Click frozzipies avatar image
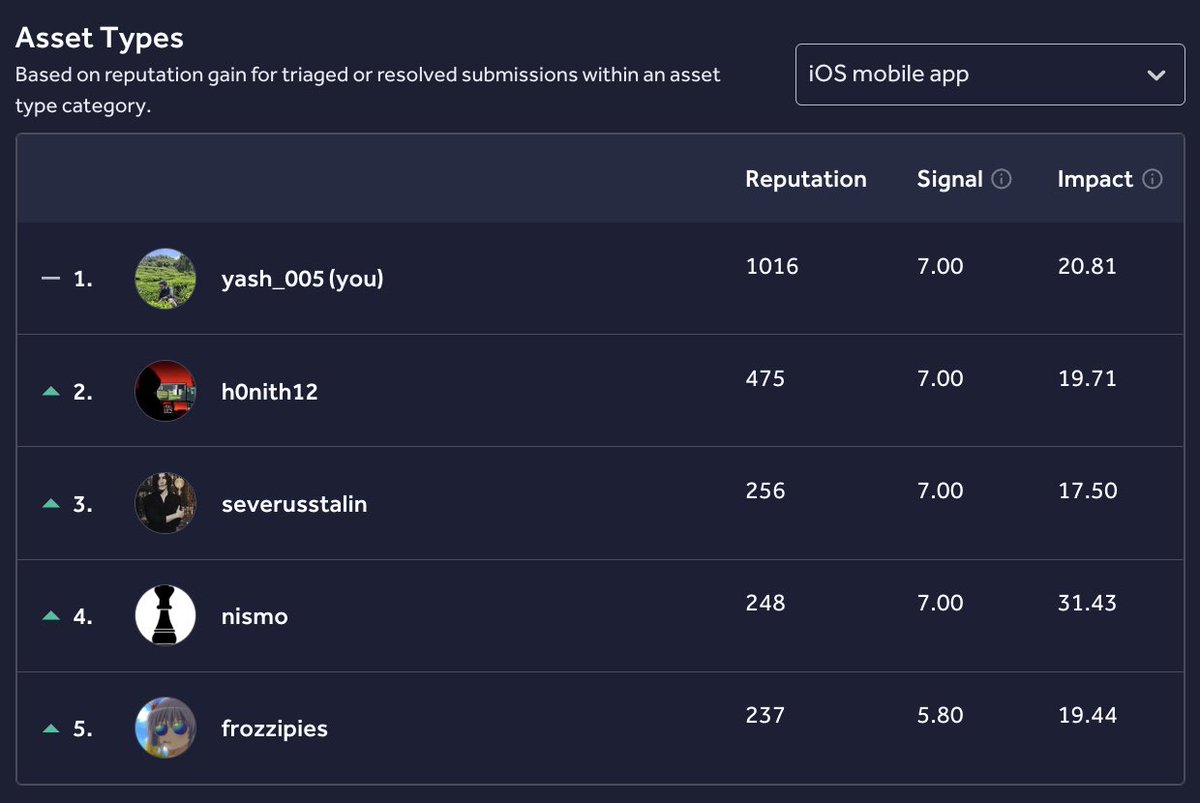This screenshot has width=1200, height=803. point(165,727)
